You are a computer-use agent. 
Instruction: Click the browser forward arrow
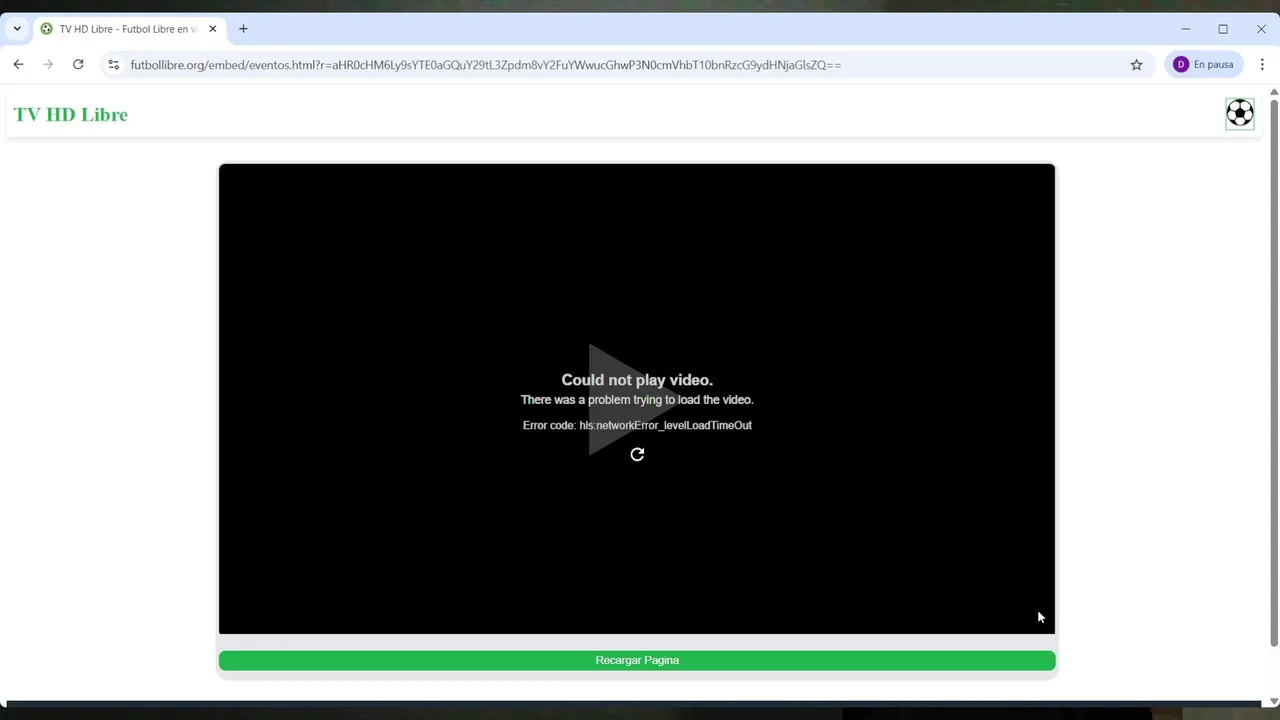tap(48, 64)
